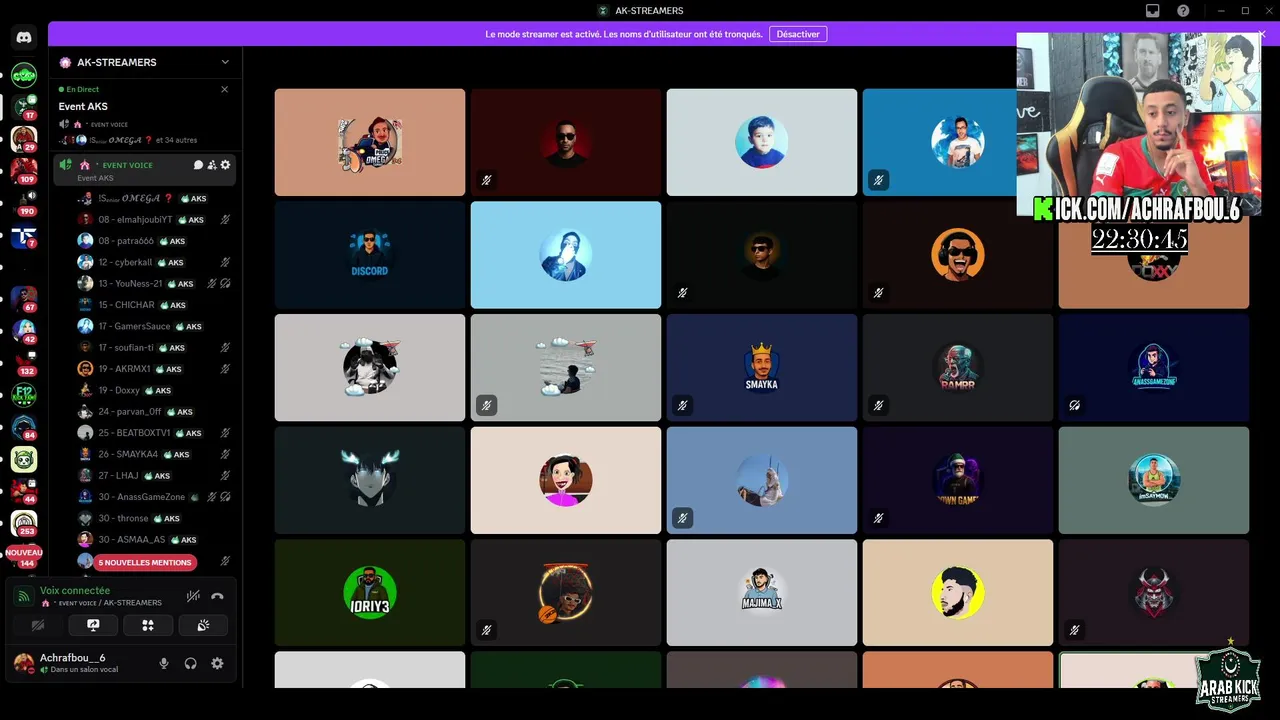This screenshot has width=1280, height=720.
Task: Open the server with badge 109
Action: pyautogui.click(x=24, y=170)
